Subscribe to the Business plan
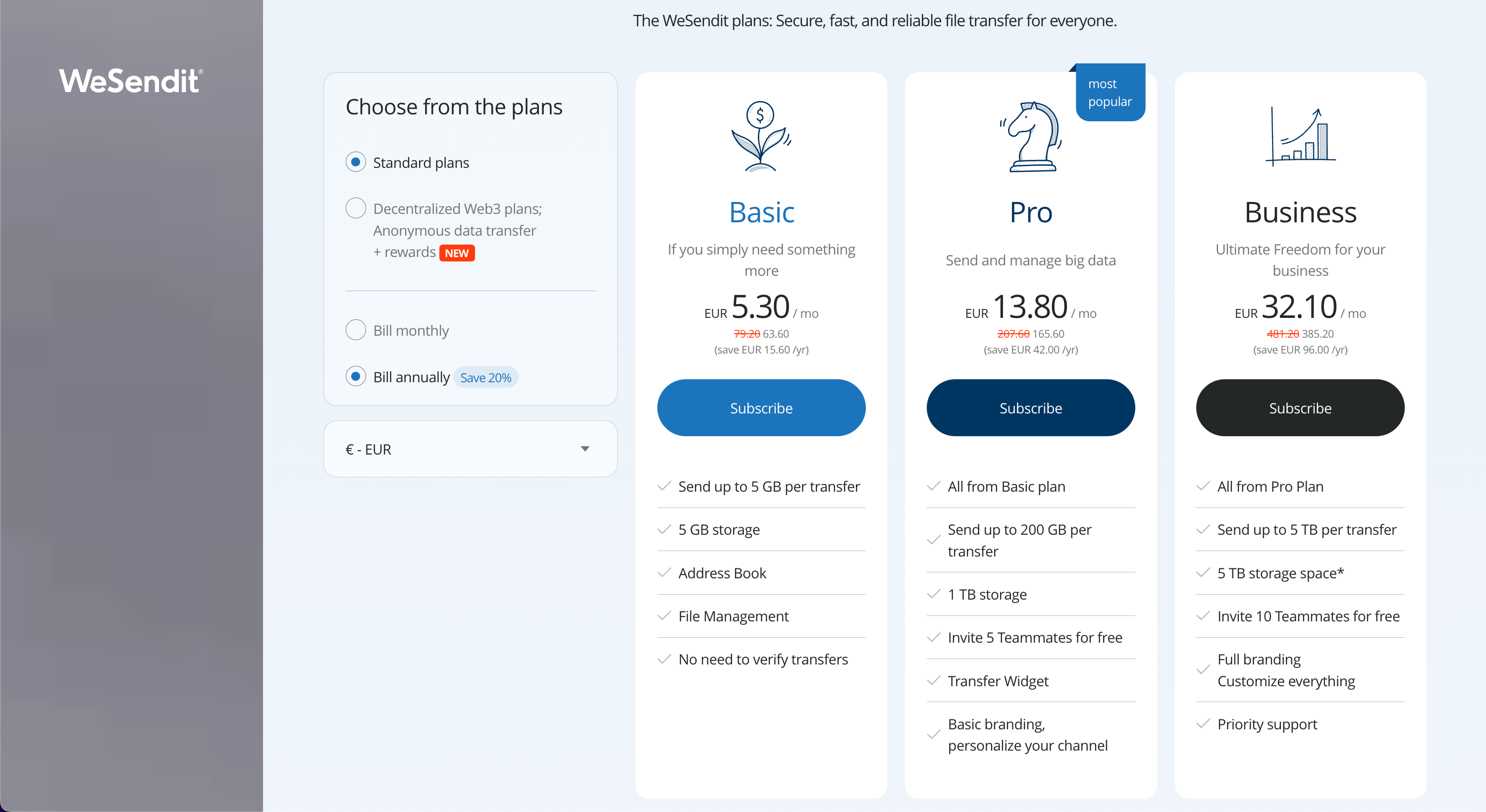 click(x=1300, y=407)
